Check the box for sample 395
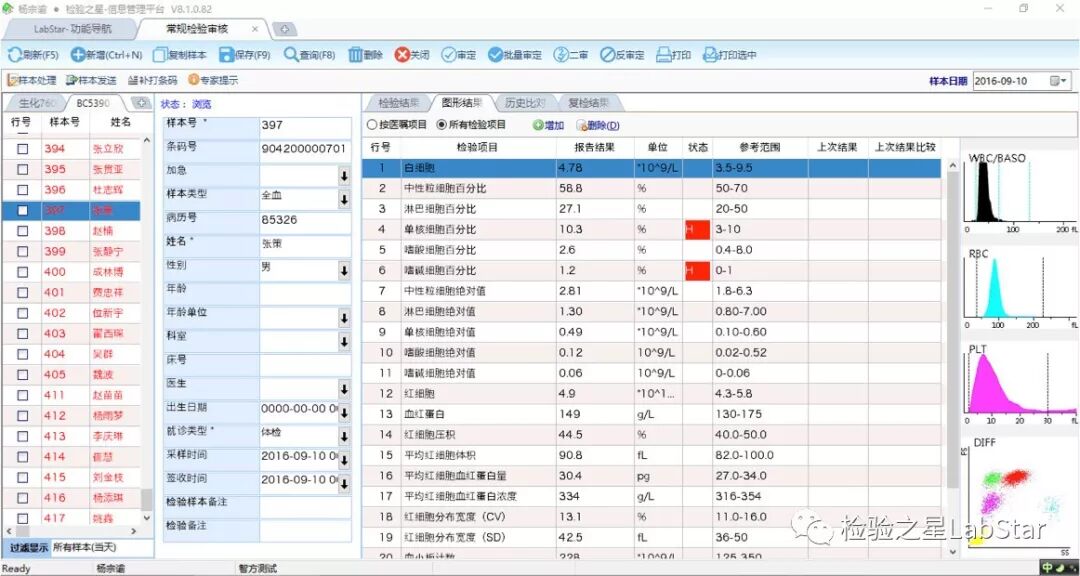The image size is (1080, 576). tap(23, 169)
